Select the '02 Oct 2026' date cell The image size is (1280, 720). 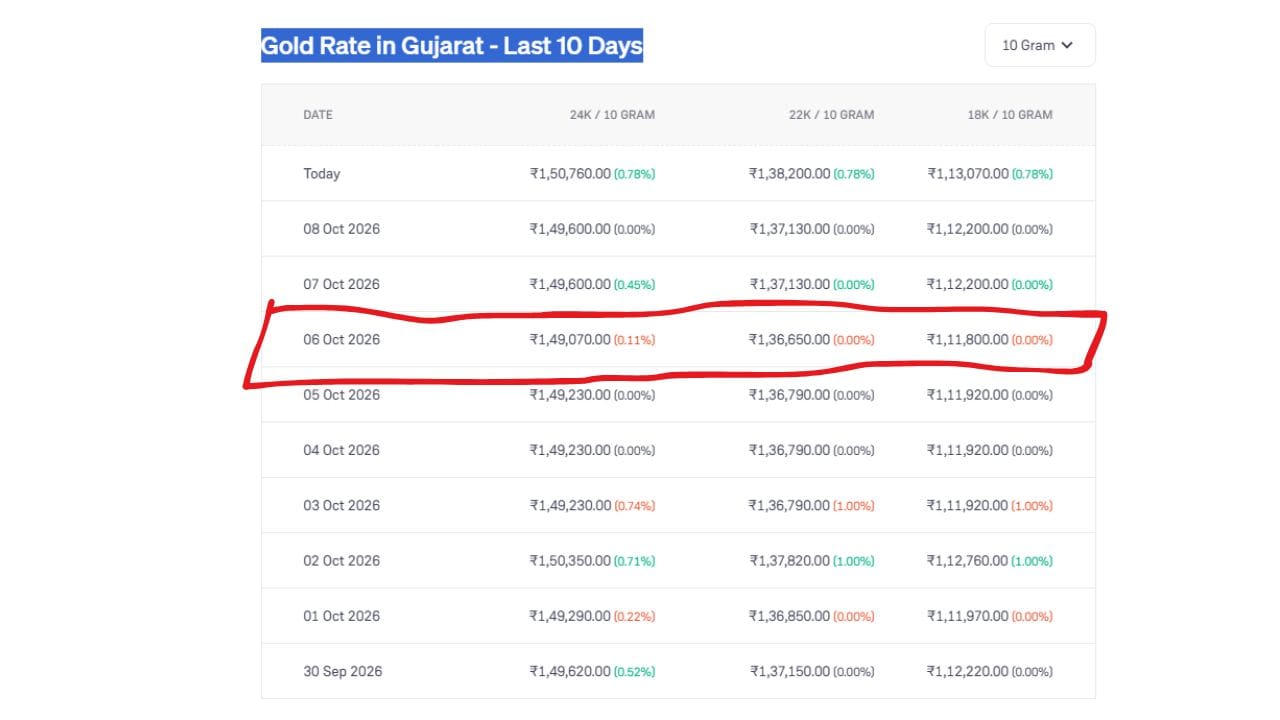[342, 561]
